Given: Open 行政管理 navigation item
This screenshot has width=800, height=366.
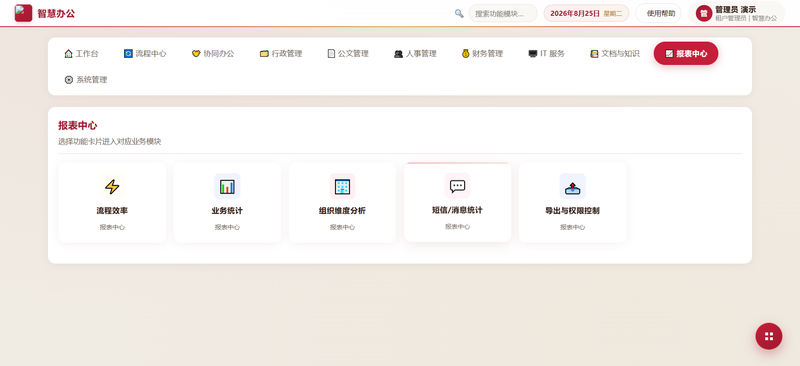Looking at the screenshot, I should pos(281,54).
